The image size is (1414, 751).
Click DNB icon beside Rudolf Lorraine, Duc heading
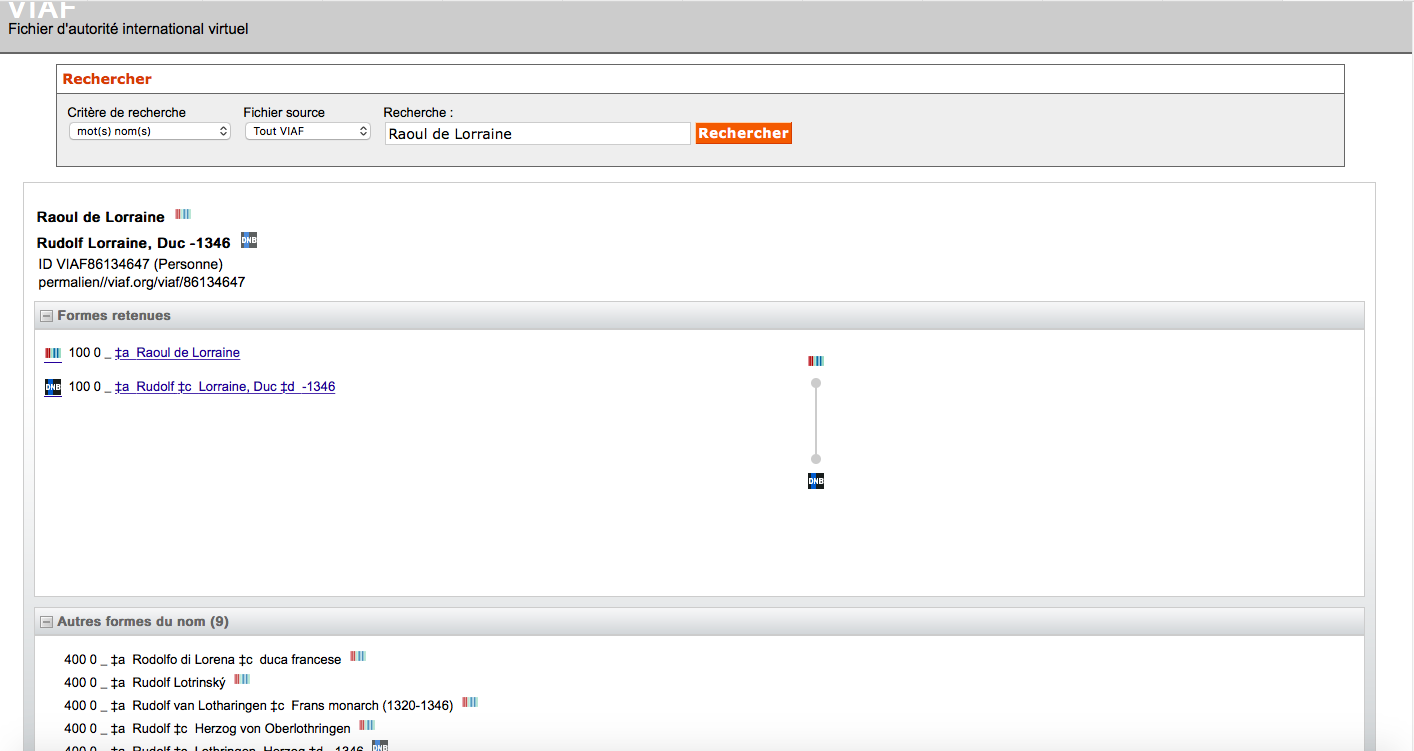click(249, 240)
